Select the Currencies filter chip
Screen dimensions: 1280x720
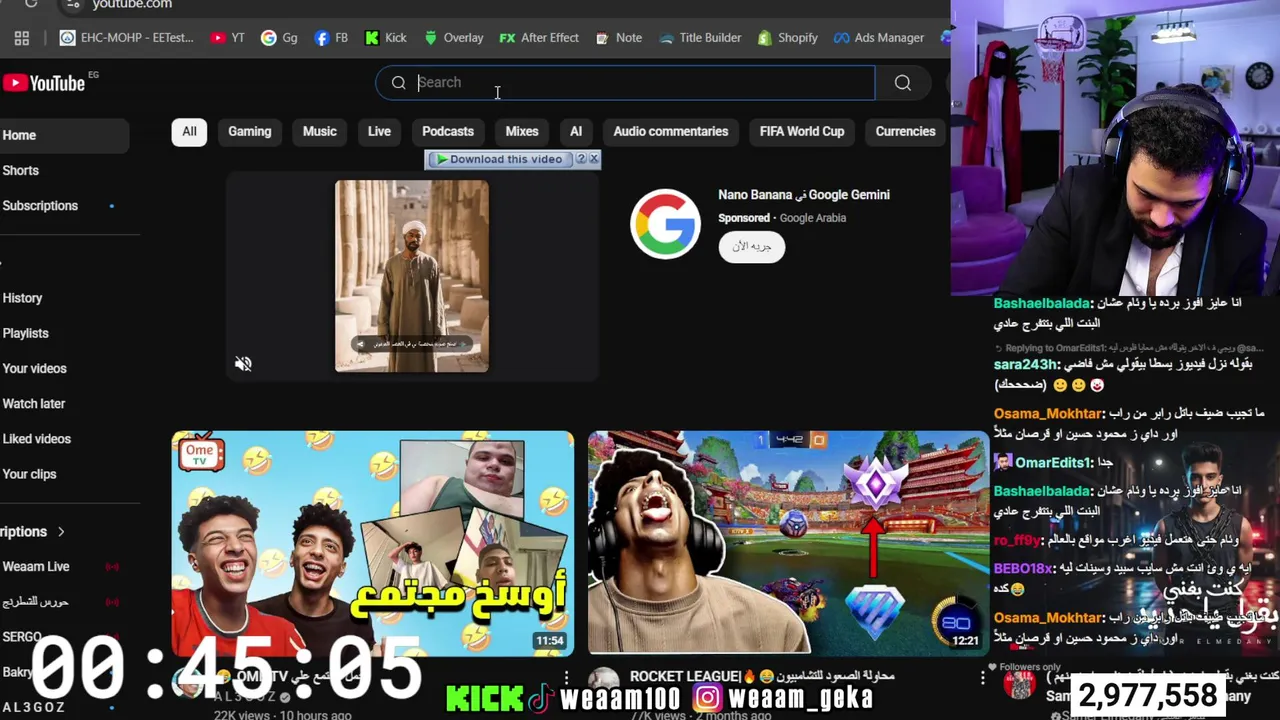[x=905, y=132]
